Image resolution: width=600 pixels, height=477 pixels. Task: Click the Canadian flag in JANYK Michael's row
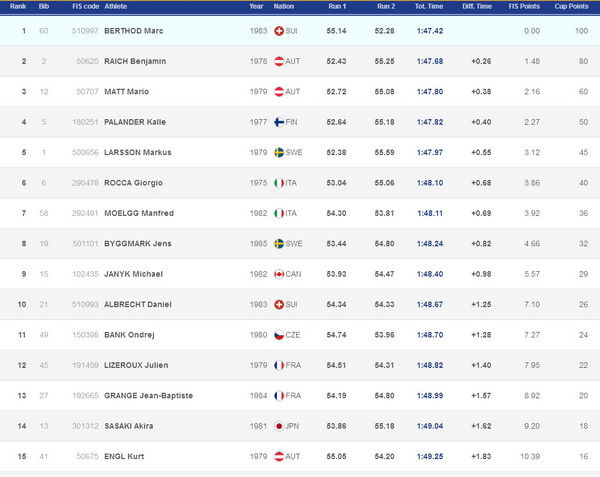tap(279, 274)
